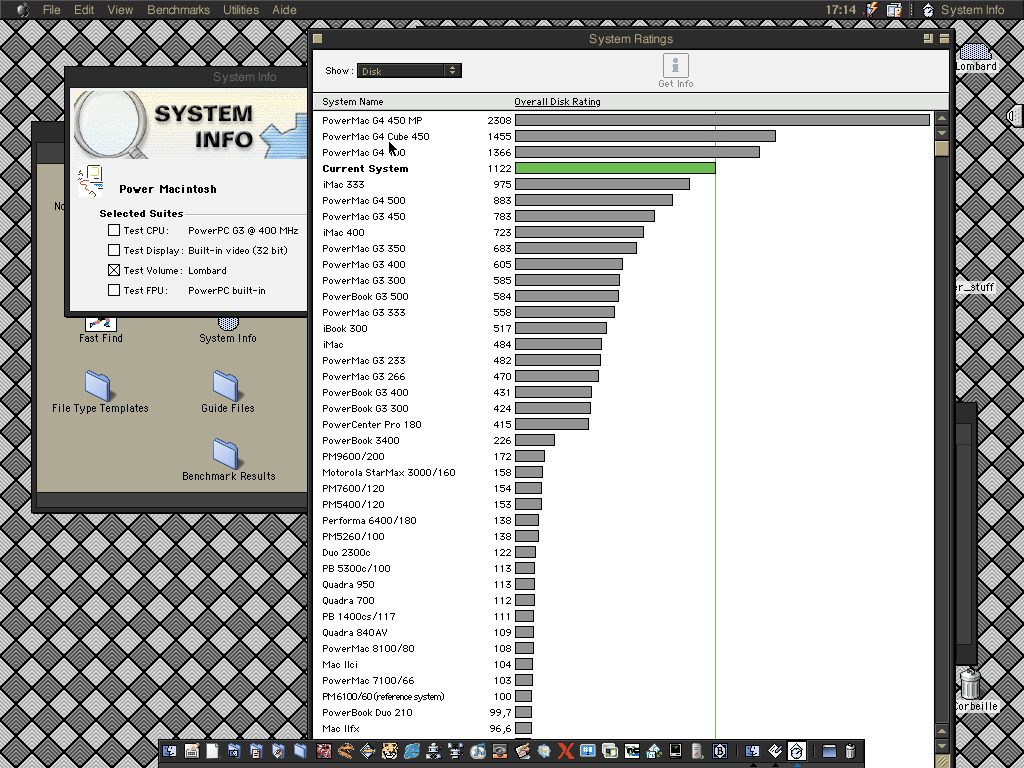Select the PowerBook Duo 210 row

pos(624,712)
